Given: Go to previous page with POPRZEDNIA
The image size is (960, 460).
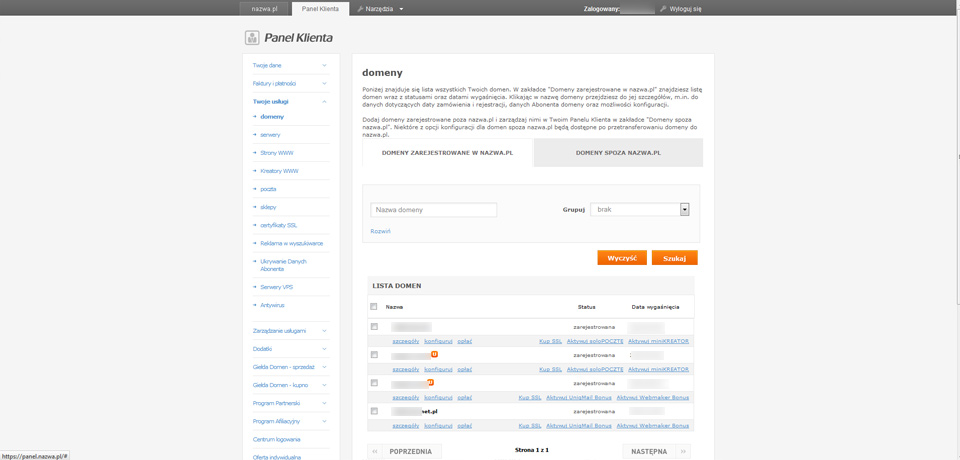Looking at the screenshot, I should (411, 452).
